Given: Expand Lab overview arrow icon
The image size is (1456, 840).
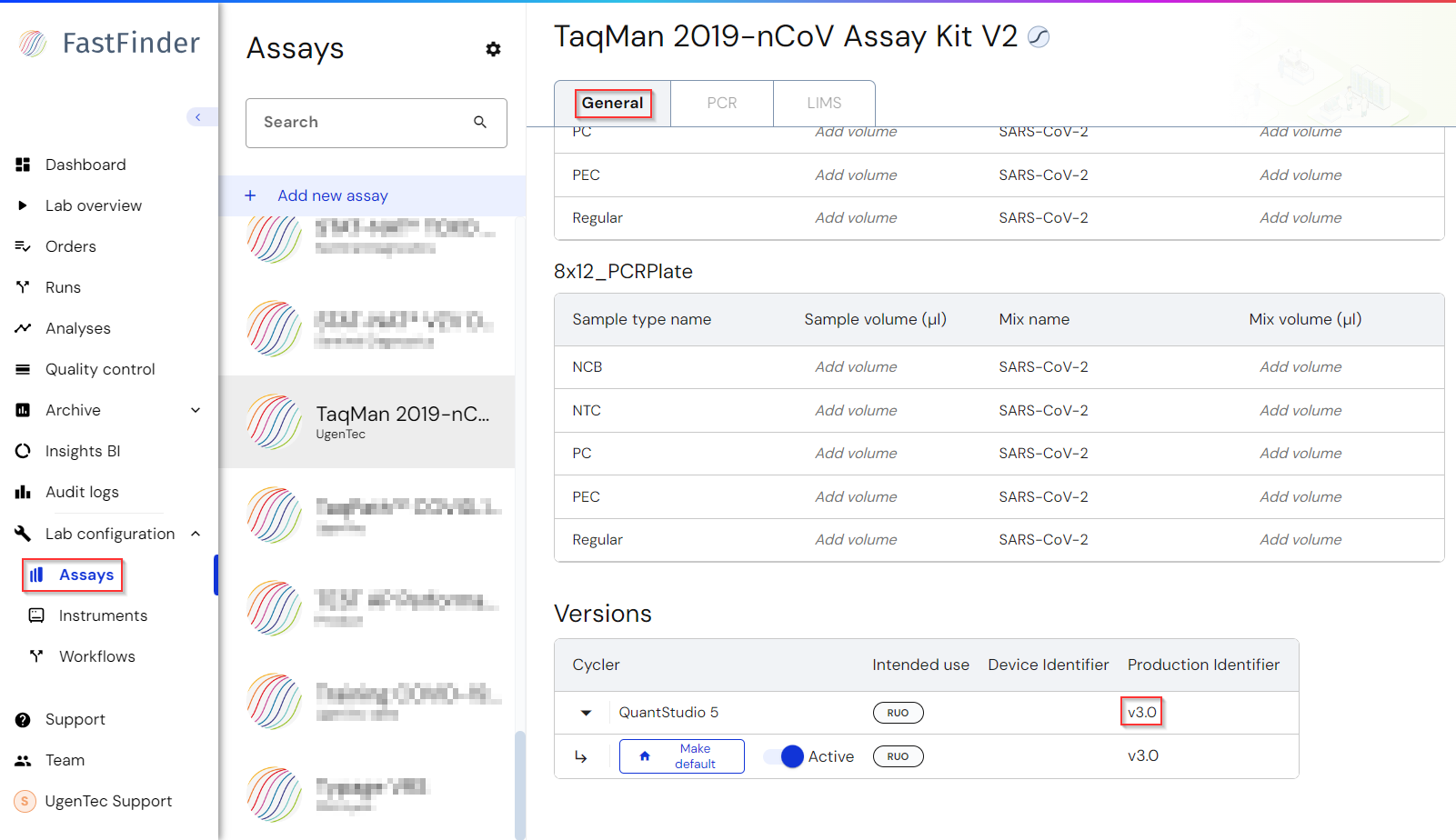Looking at the screenshot, I should coord(24,205).
